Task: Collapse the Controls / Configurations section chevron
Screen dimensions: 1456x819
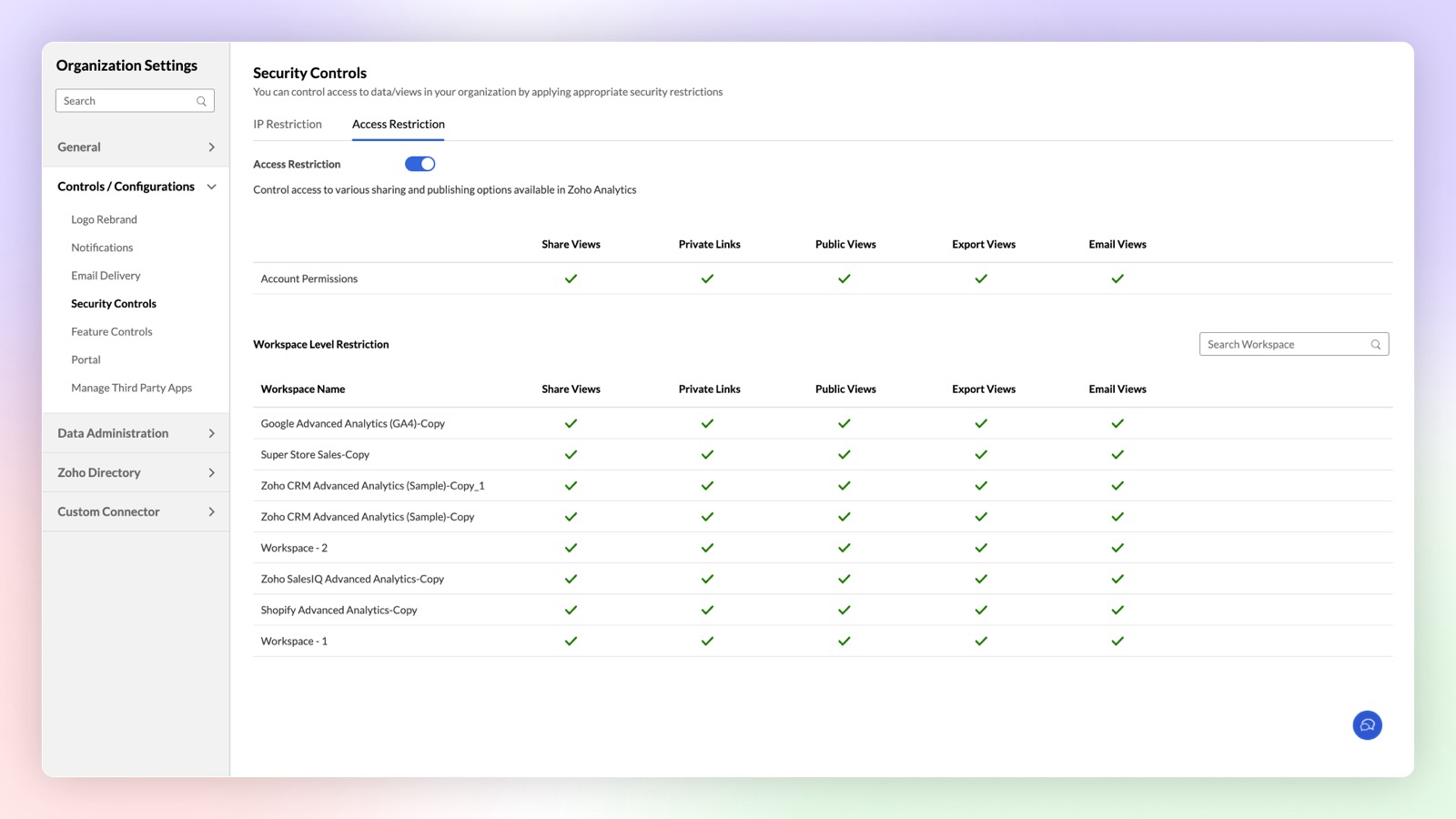Action: (212, 187)
